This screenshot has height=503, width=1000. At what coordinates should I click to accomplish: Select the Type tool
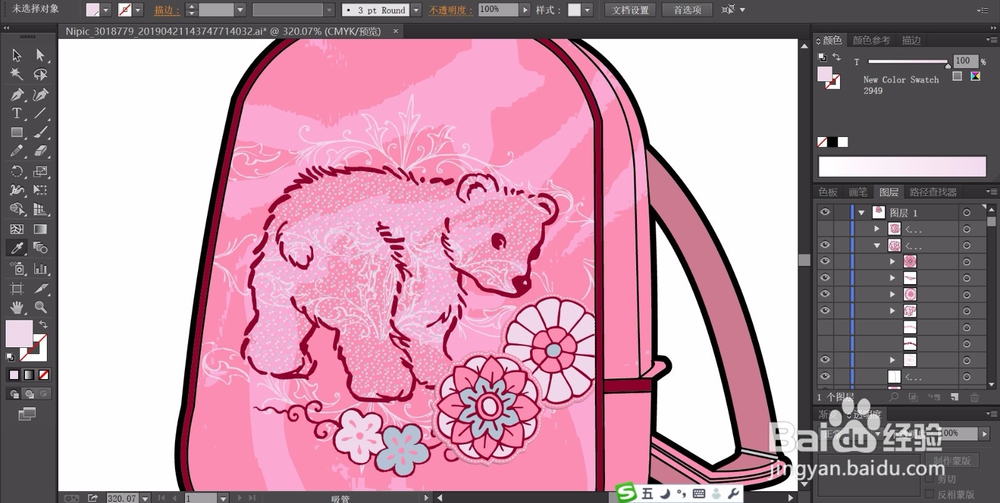click(x=17, y=113)
